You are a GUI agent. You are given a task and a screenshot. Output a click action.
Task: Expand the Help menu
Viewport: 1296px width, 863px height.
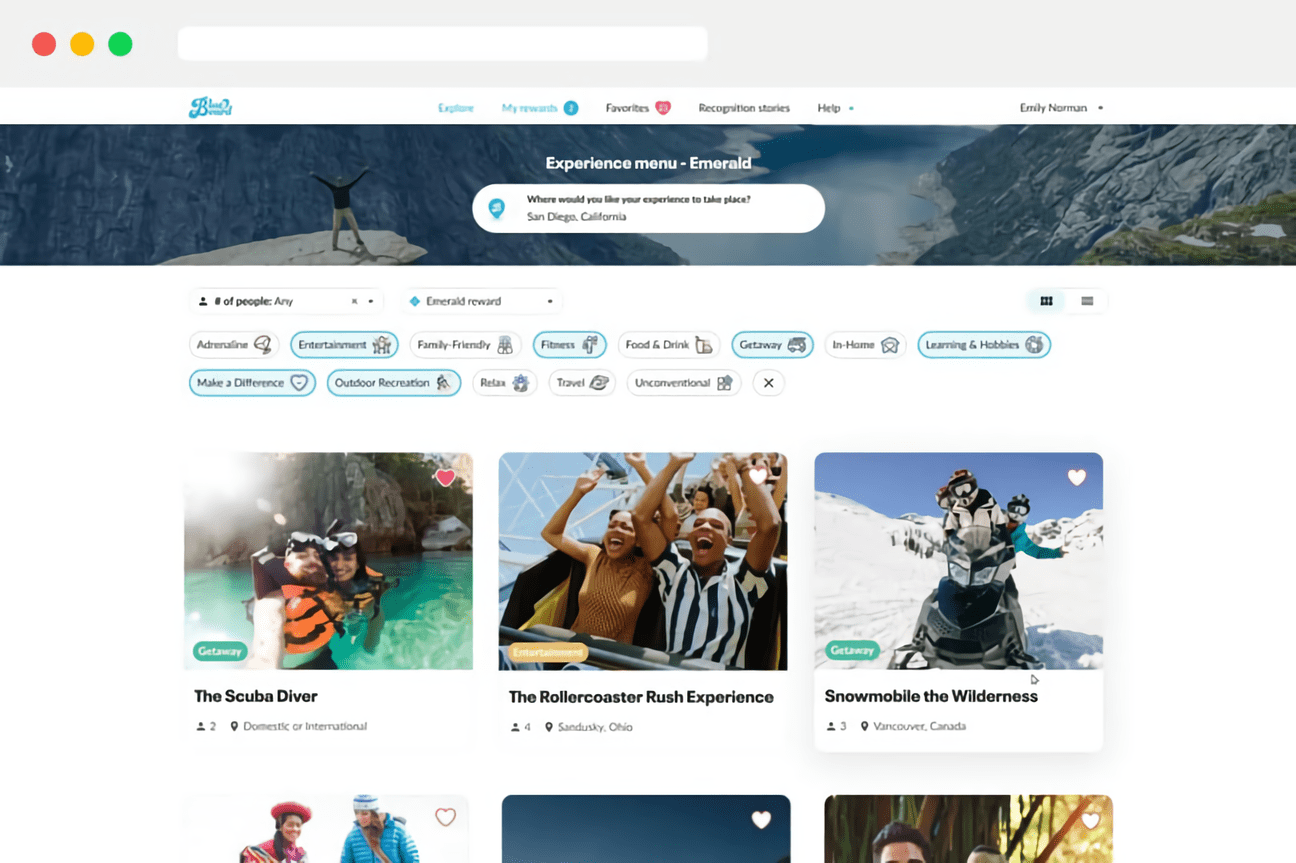point(835,108)
